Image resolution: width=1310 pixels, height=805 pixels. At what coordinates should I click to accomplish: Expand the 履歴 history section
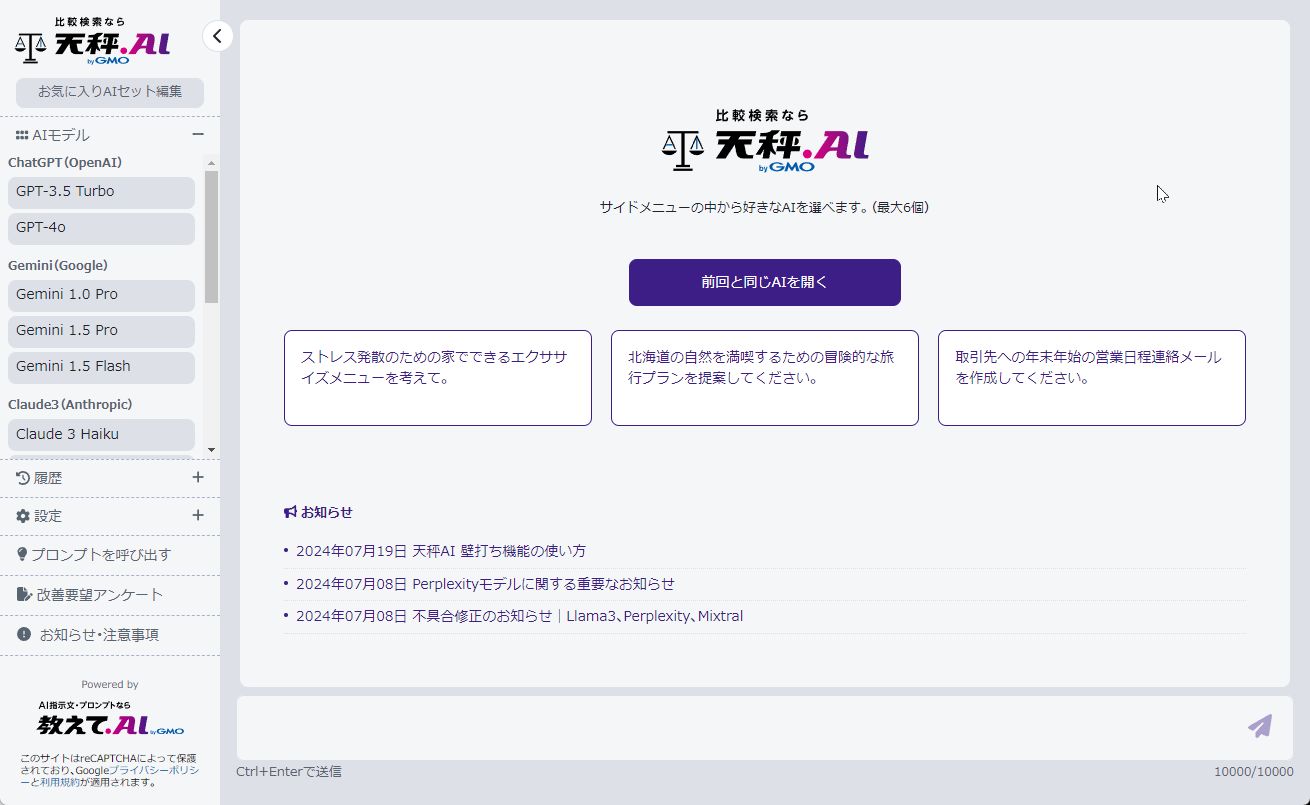(x=198, y=478)
